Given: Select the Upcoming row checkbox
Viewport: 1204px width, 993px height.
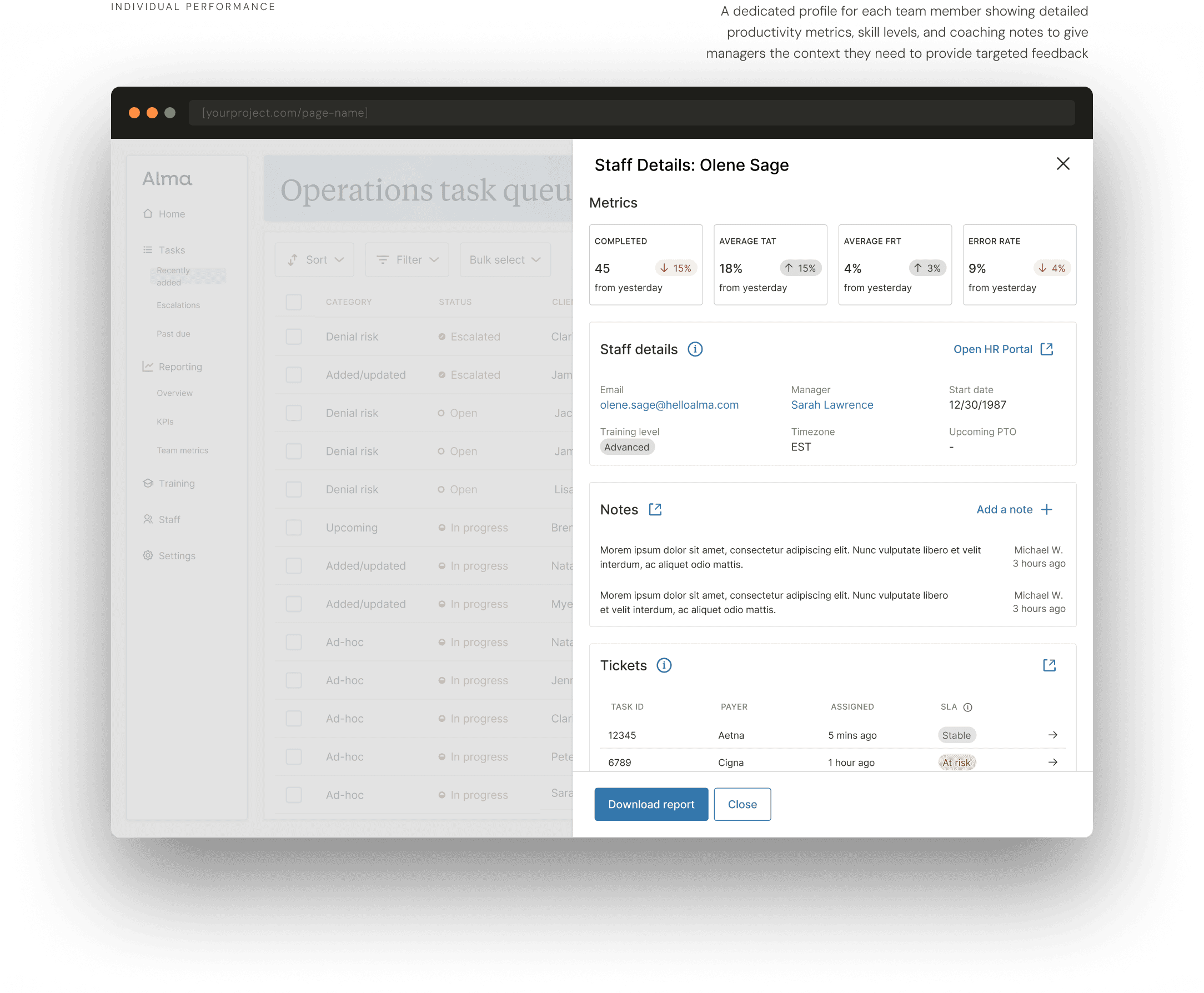Looking at the screenshot, I should (293, 528).
